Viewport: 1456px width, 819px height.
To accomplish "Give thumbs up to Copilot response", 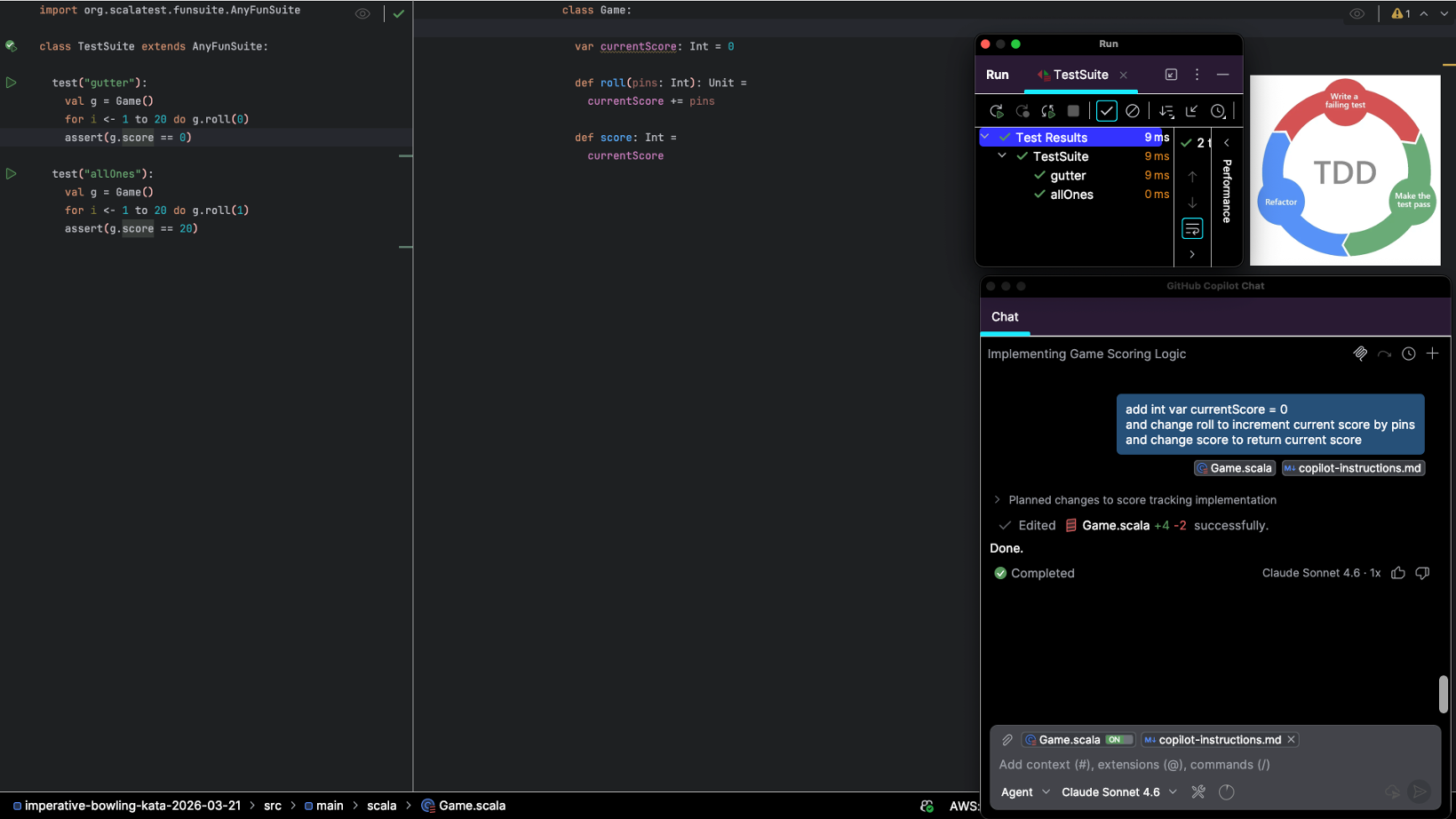I will (1398, 573).
